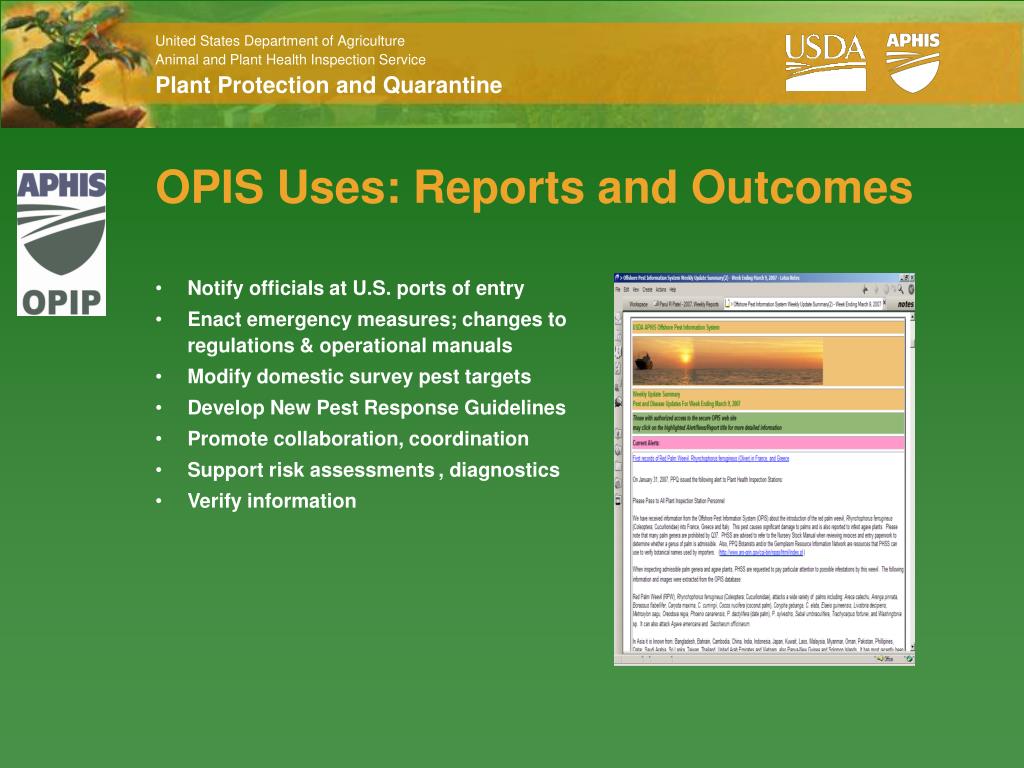This screenshot has height=768, width=1024.
Task: Click the Plant Protection and Quarantine heading
Action: click(328, 85)
